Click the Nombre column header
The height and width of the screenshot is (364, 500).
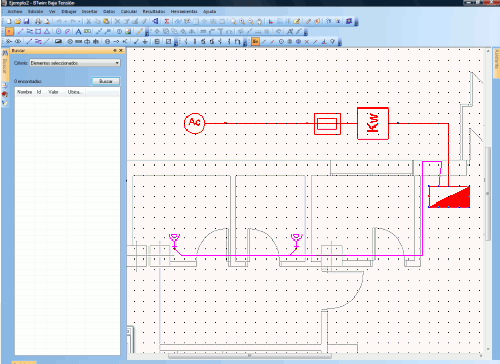pos(24,92)
